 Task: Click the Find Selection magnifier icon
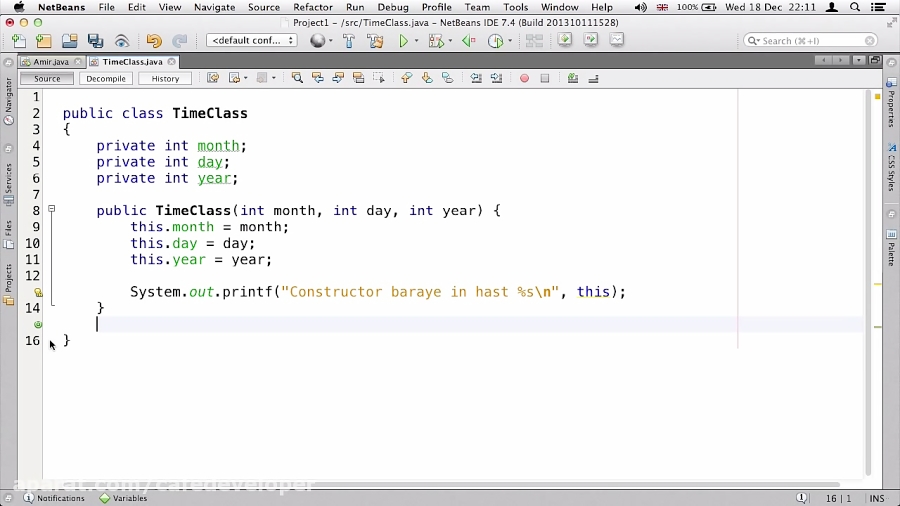pos(297,78)
